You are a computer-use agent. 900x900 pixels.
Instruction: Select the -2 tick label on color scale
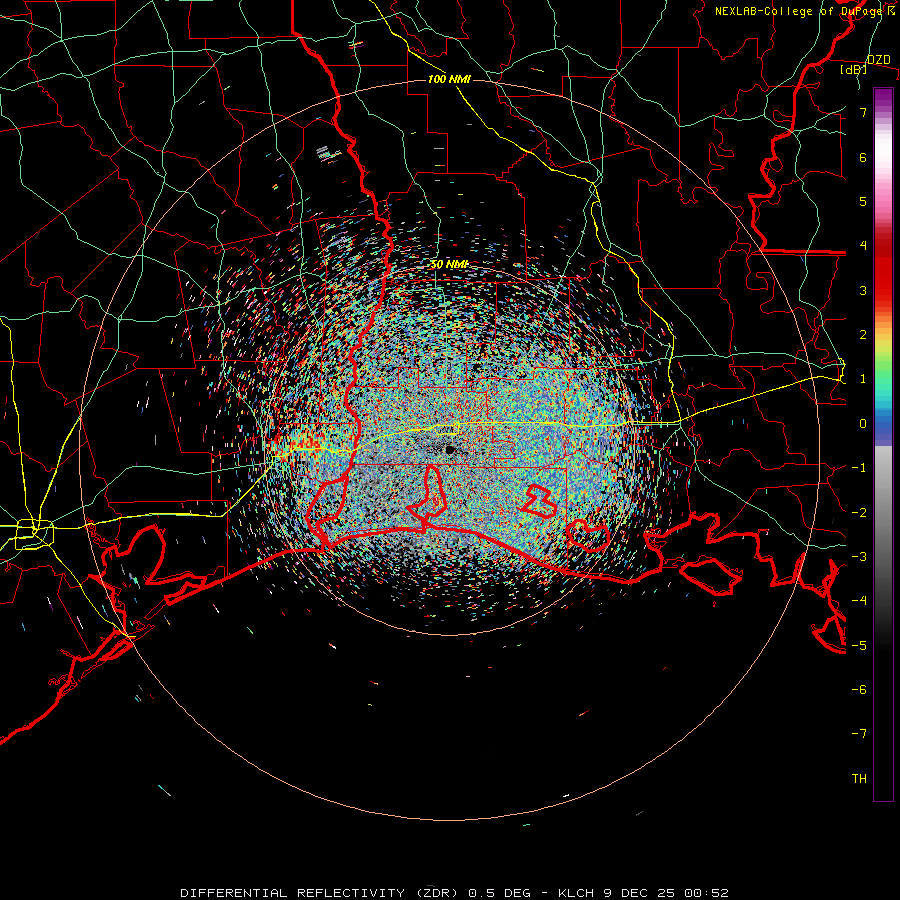859,513
